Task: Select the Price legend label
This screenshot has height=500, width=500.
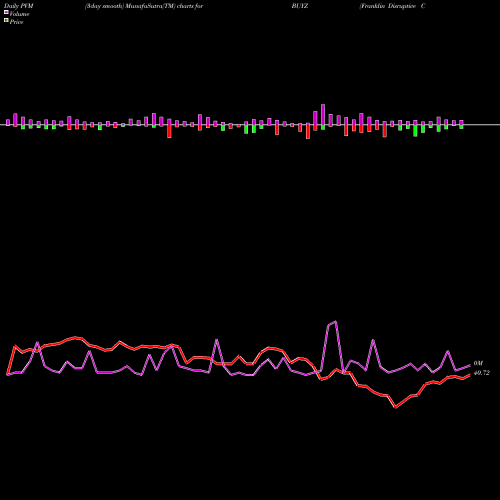Action: coord(16,22)
